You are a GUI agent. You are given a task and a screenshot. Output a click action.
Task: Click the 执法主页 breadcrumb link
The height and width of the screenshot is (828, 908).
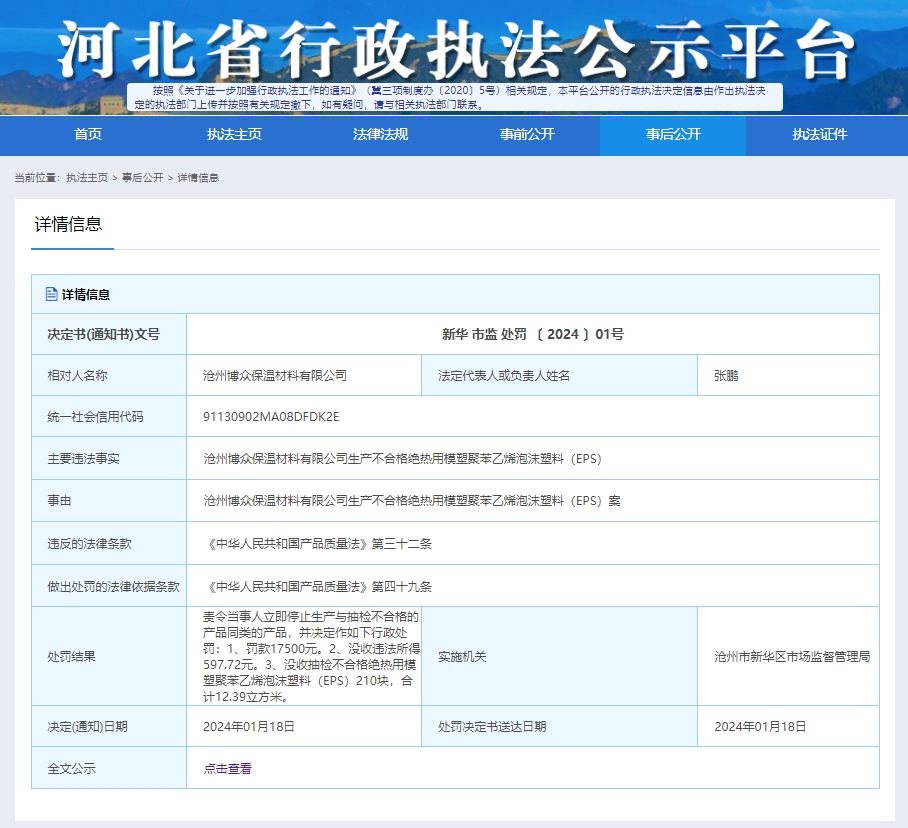tap(87, 177)
